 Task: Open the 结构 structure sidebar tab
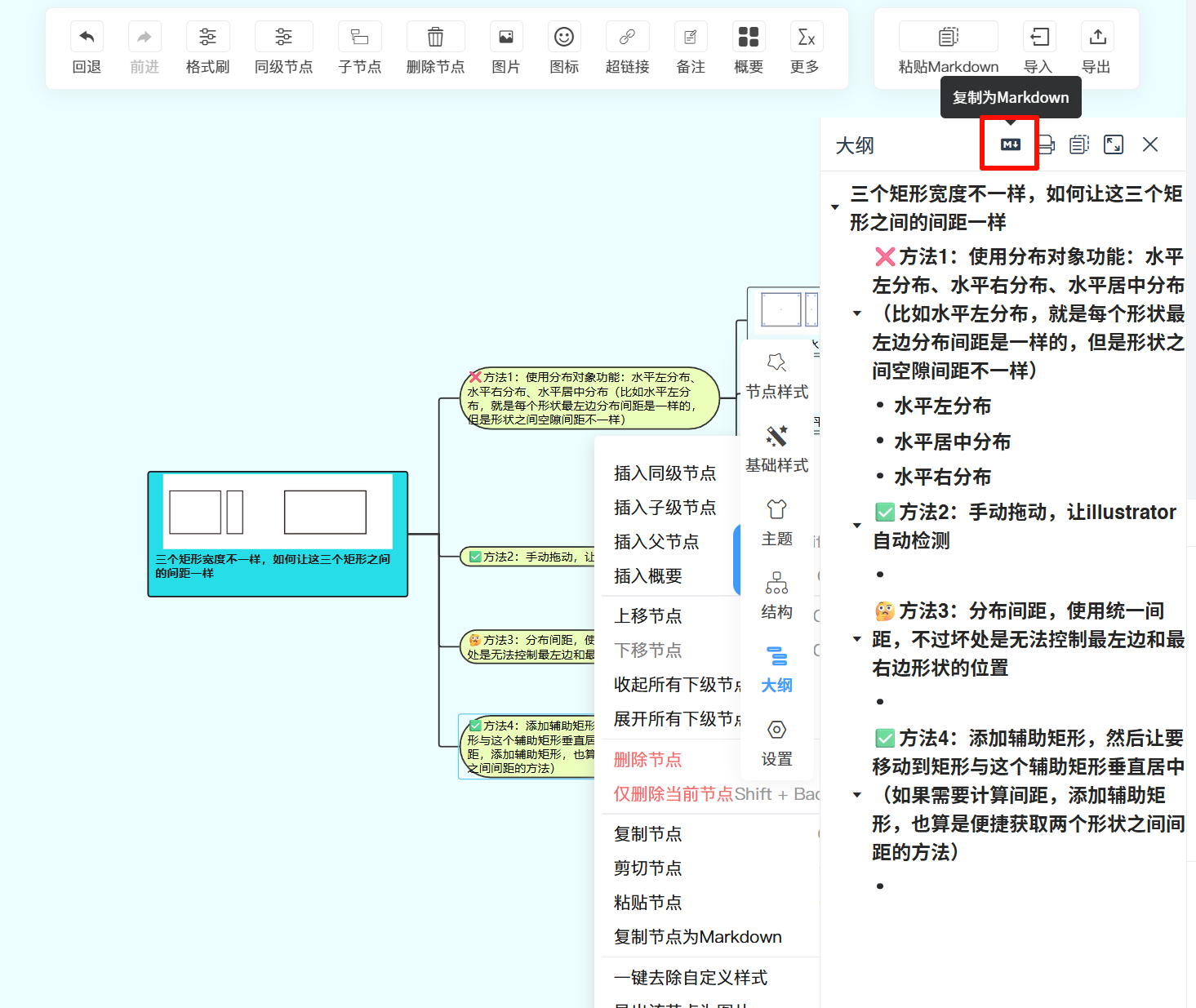pyautogui.click(x=776, y=596)
